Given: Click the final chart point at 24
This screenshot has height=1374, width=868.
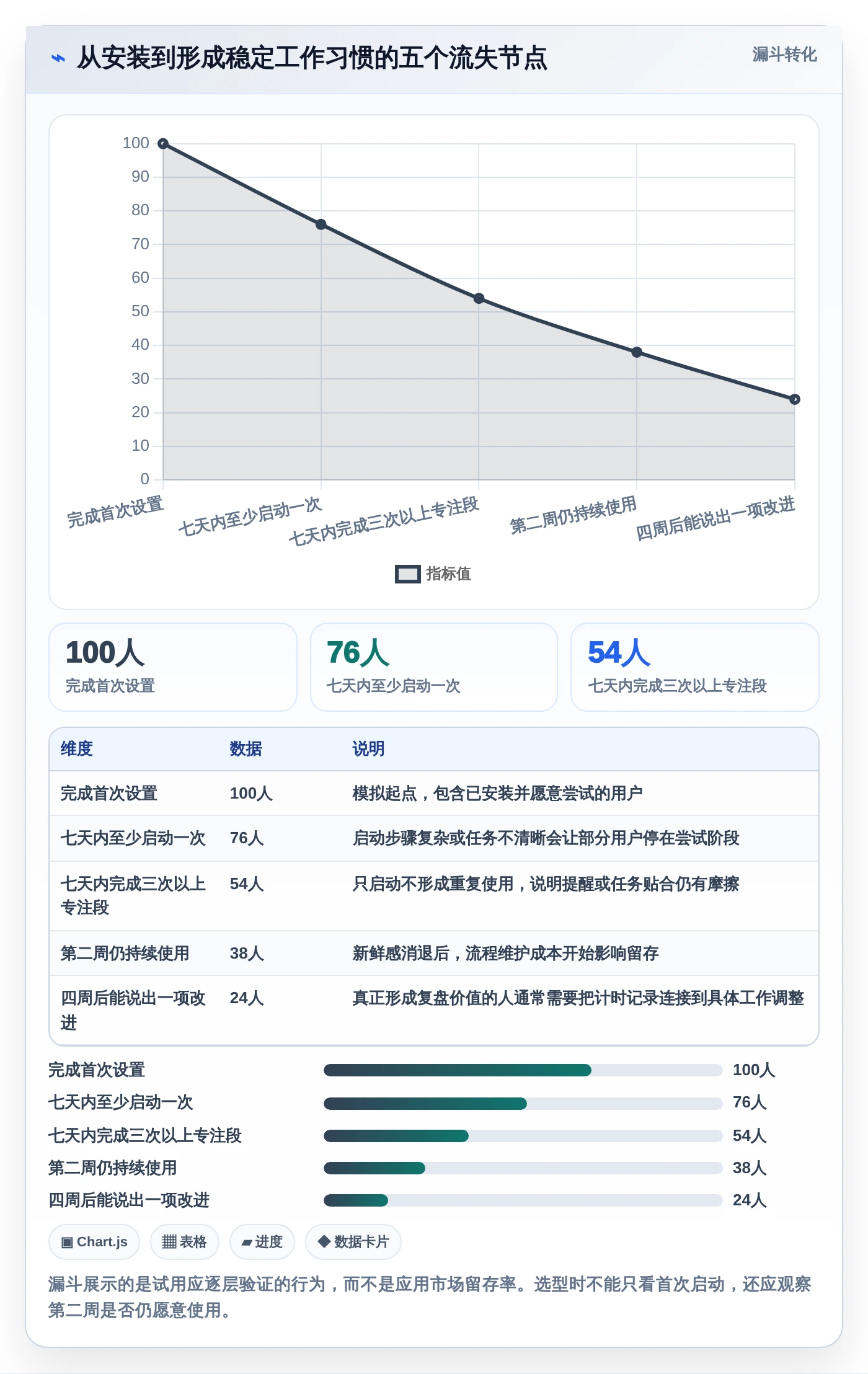Looking at the screenshot, I should (795, 399).
